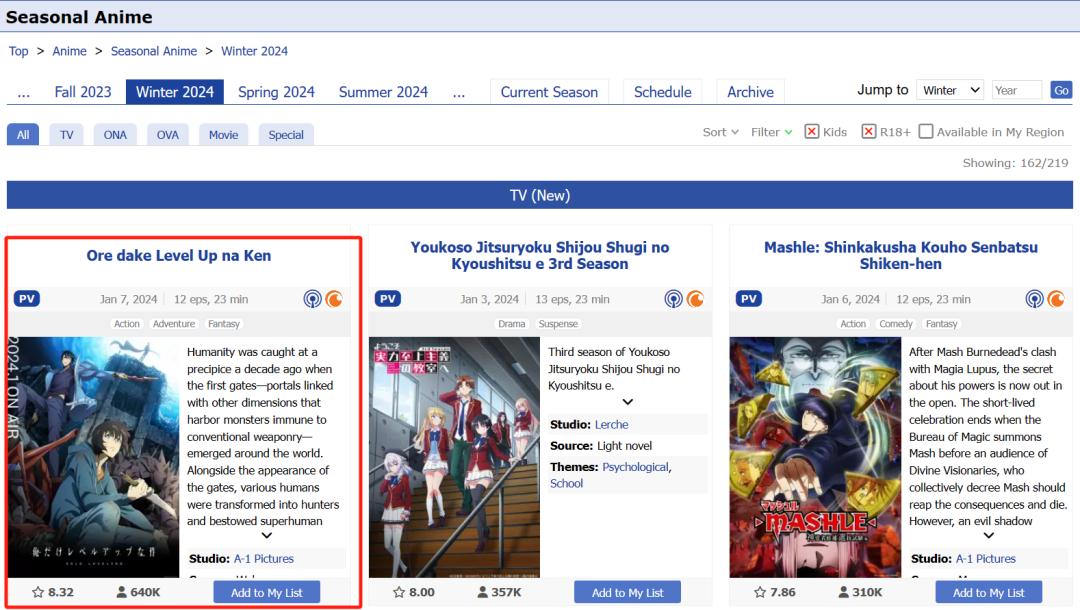This screenshot has width=1080, height=610.
Task: Click Top breadcrumb link
Action: coord(19,51)
